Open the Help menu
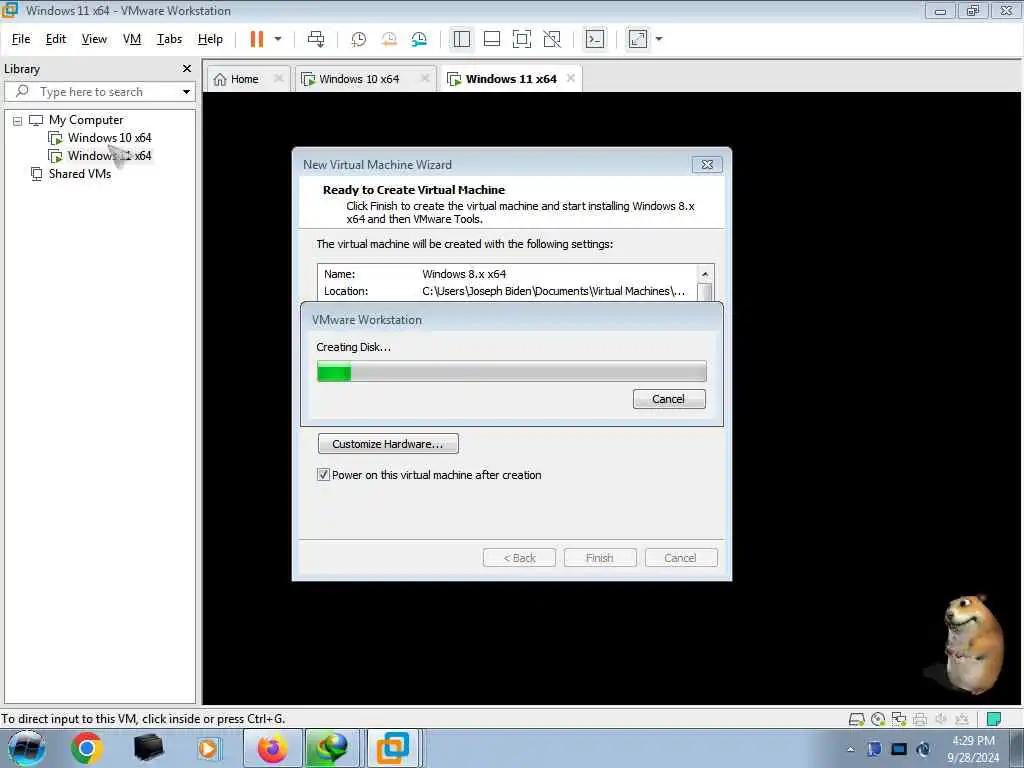 [x=210, y=39]
